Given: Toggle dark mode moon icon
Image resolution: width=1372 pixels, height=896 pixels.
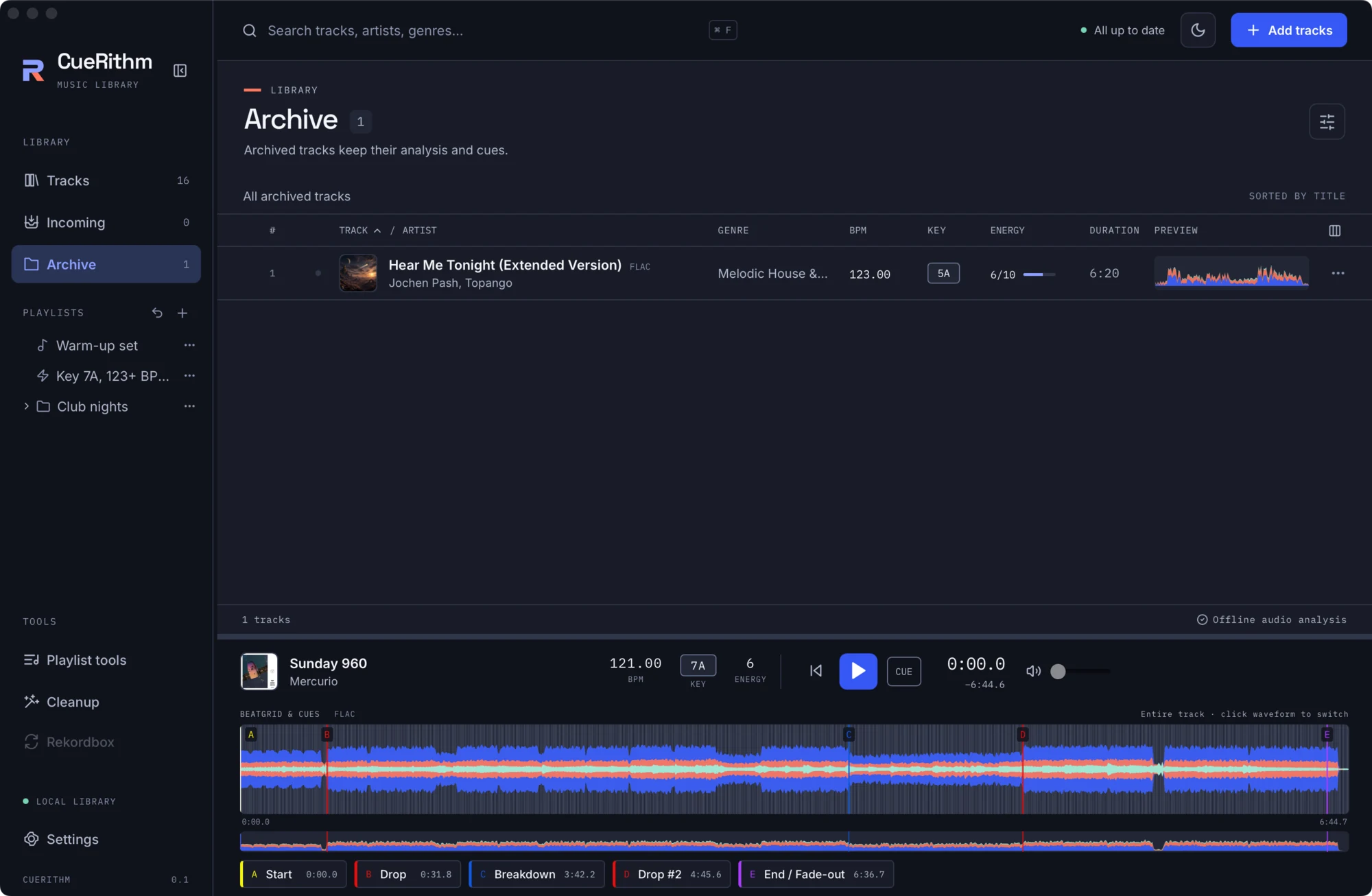Looking at the screenshot, I should pyautogui.click(x=1198, y=30).
